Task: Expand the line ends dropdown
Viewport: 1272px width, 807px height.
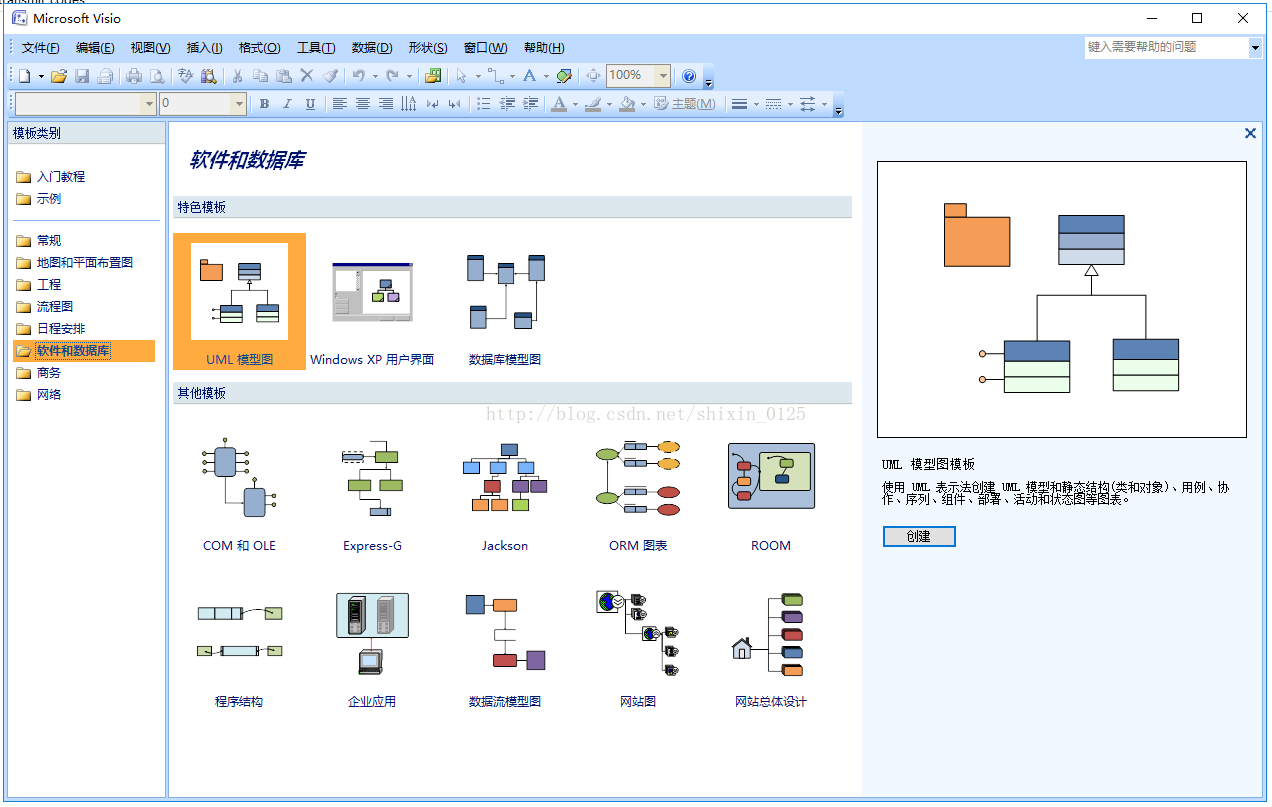Action: [824, 104]
